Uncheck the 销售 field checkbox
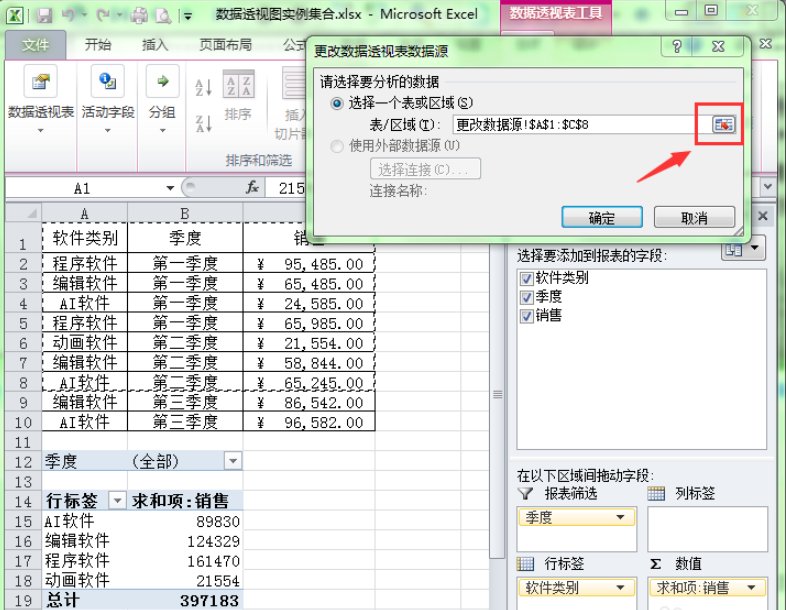Viewport: 786px width, 610px height. [526, 316]
